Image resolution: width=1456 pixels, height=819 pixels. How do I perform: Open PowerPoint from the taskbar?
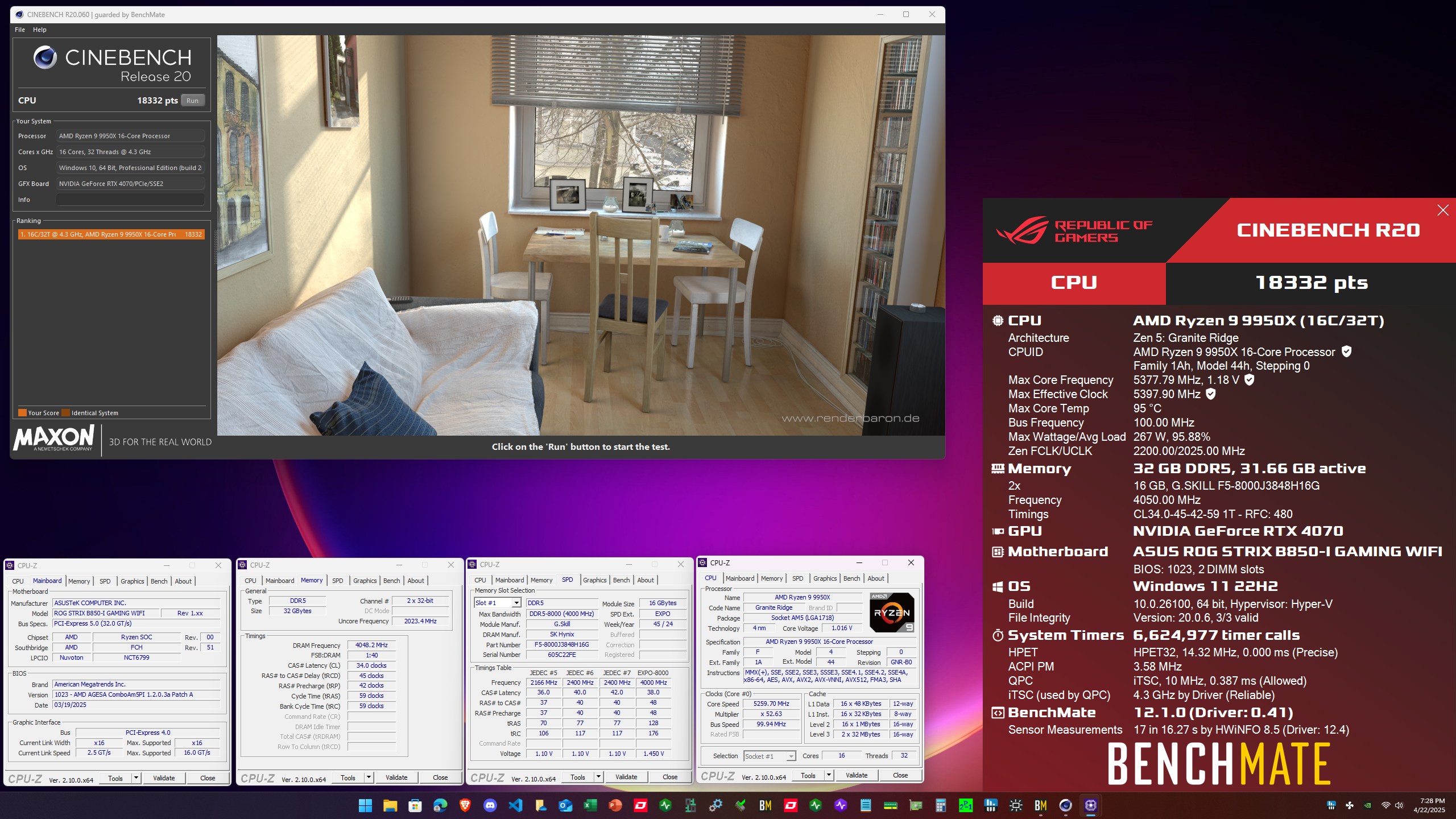(615, 805)
